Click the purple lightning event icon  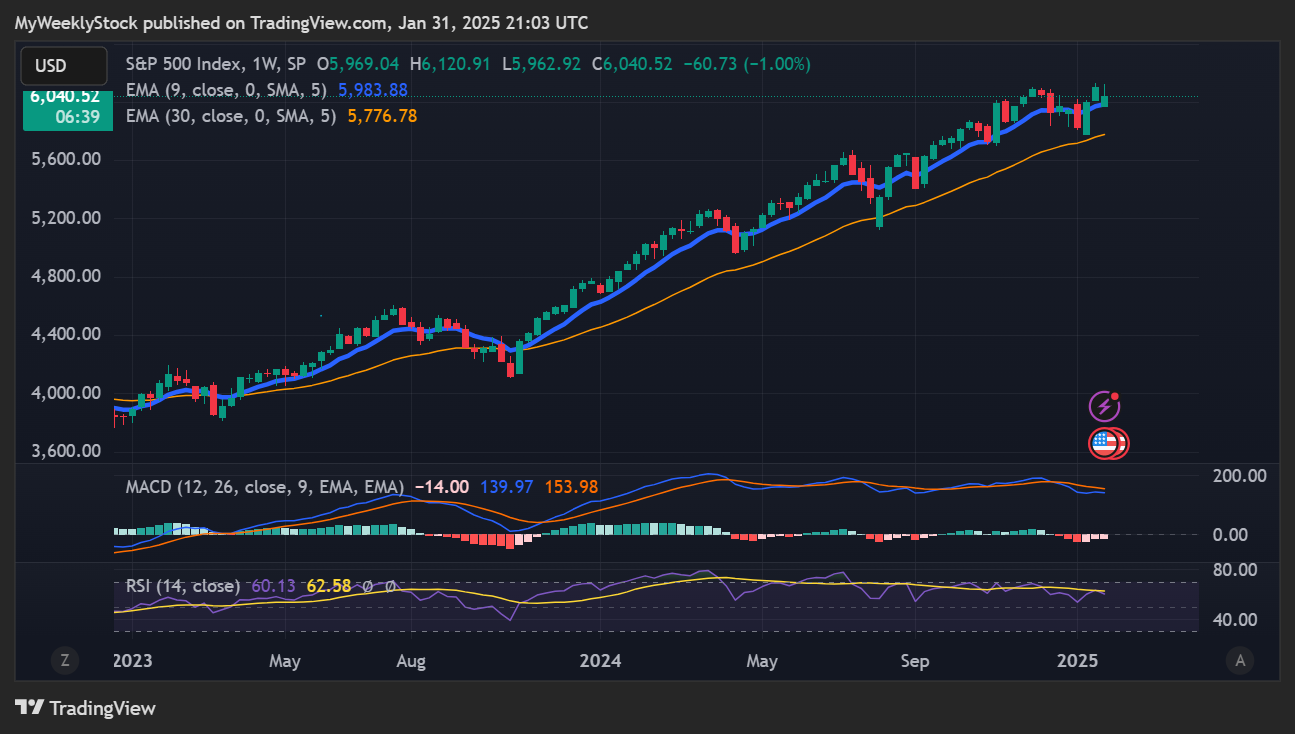(x=1104, y=406)
